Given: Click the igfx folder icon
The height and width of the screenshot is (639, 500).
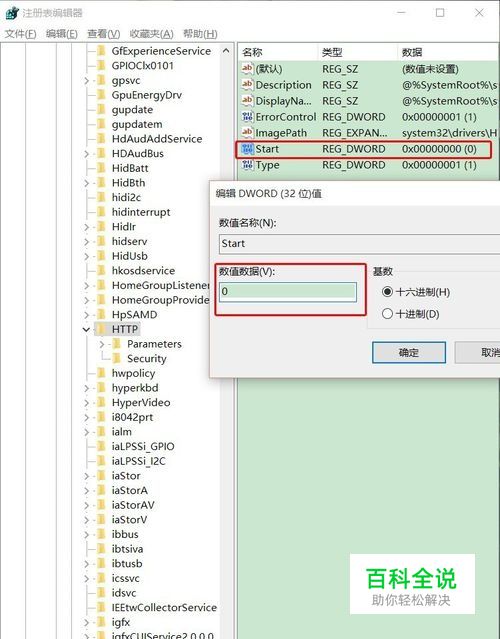Looking at the screenshot, I should click(x=101, y=622).
